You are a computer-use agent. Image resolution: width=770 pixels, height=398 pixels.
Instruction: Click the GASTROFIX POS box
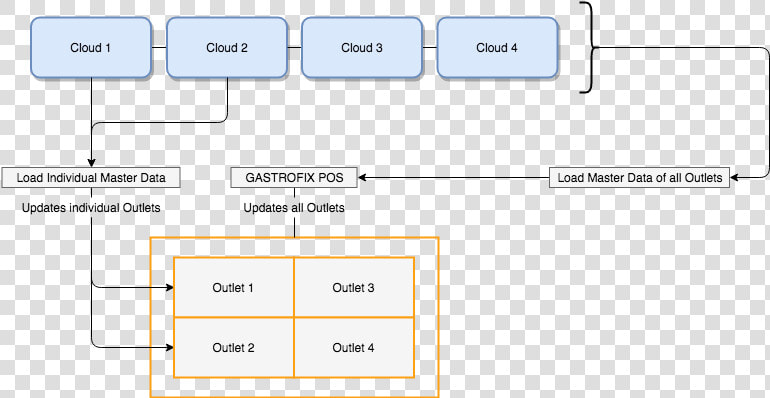294,178
